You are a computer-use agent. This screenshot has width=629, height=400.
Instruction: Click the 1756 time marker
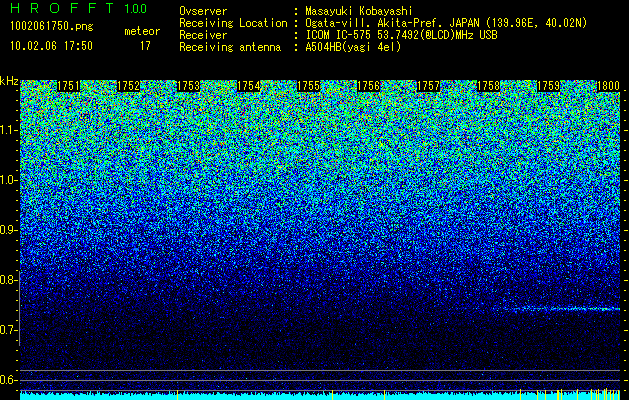coord(368,86)
